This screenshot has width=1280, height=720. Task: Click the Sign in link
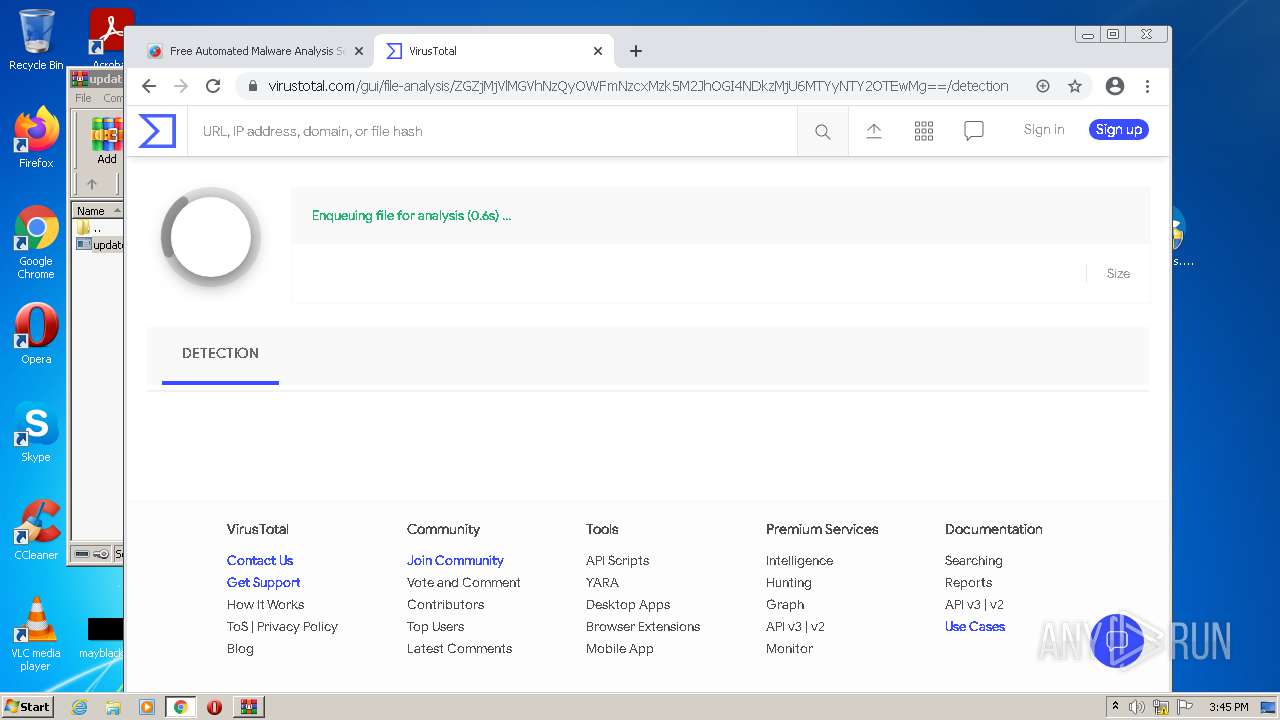1043,130
